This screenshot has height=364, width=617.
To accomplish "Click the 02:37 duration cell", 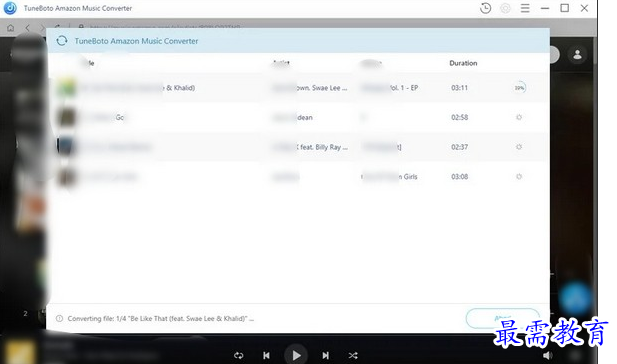I will [459, 147].
